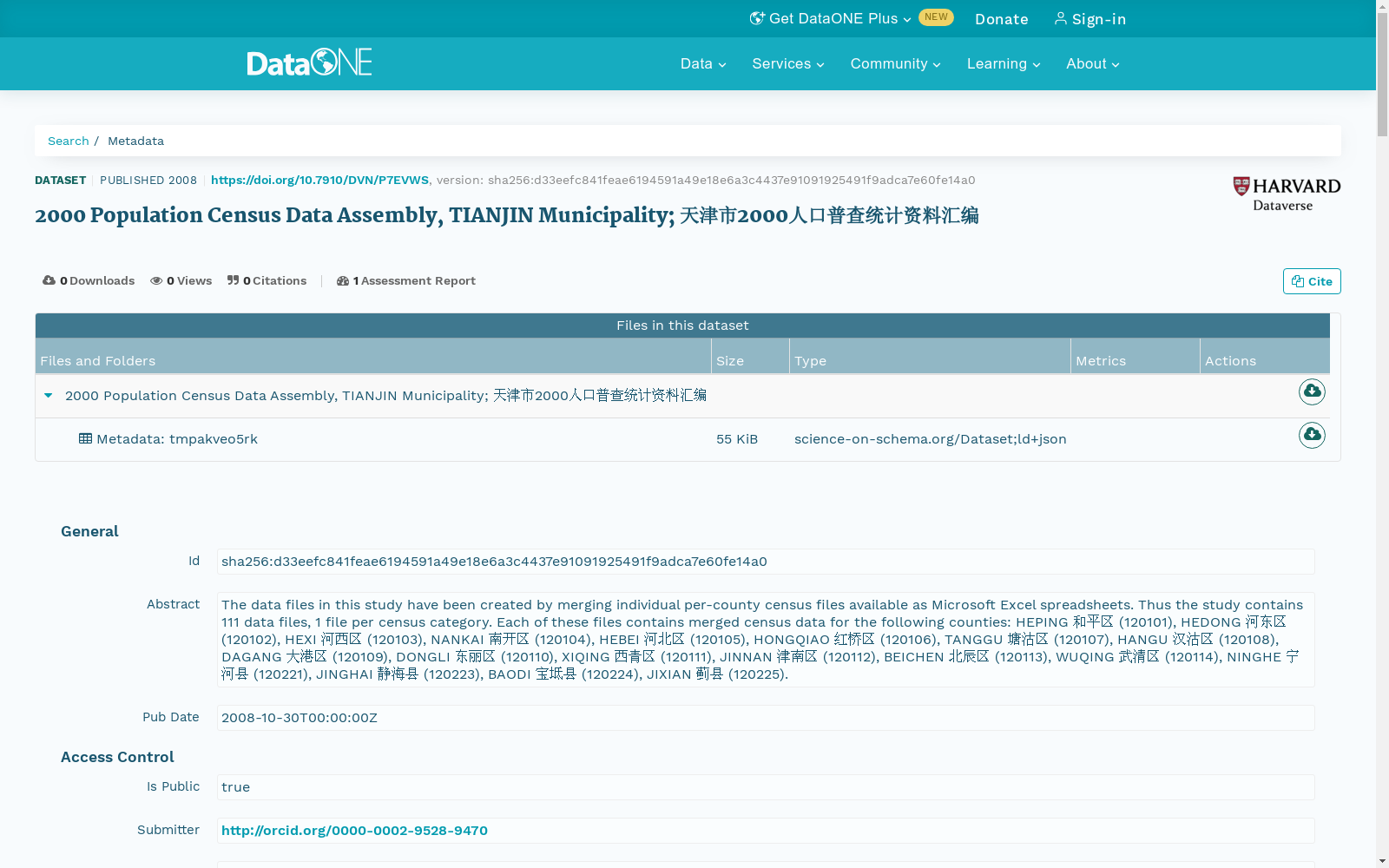Viewport: 1389px width, 868px height.
Task: Click the Citations quote icon
Action: [x=233, y=280]
